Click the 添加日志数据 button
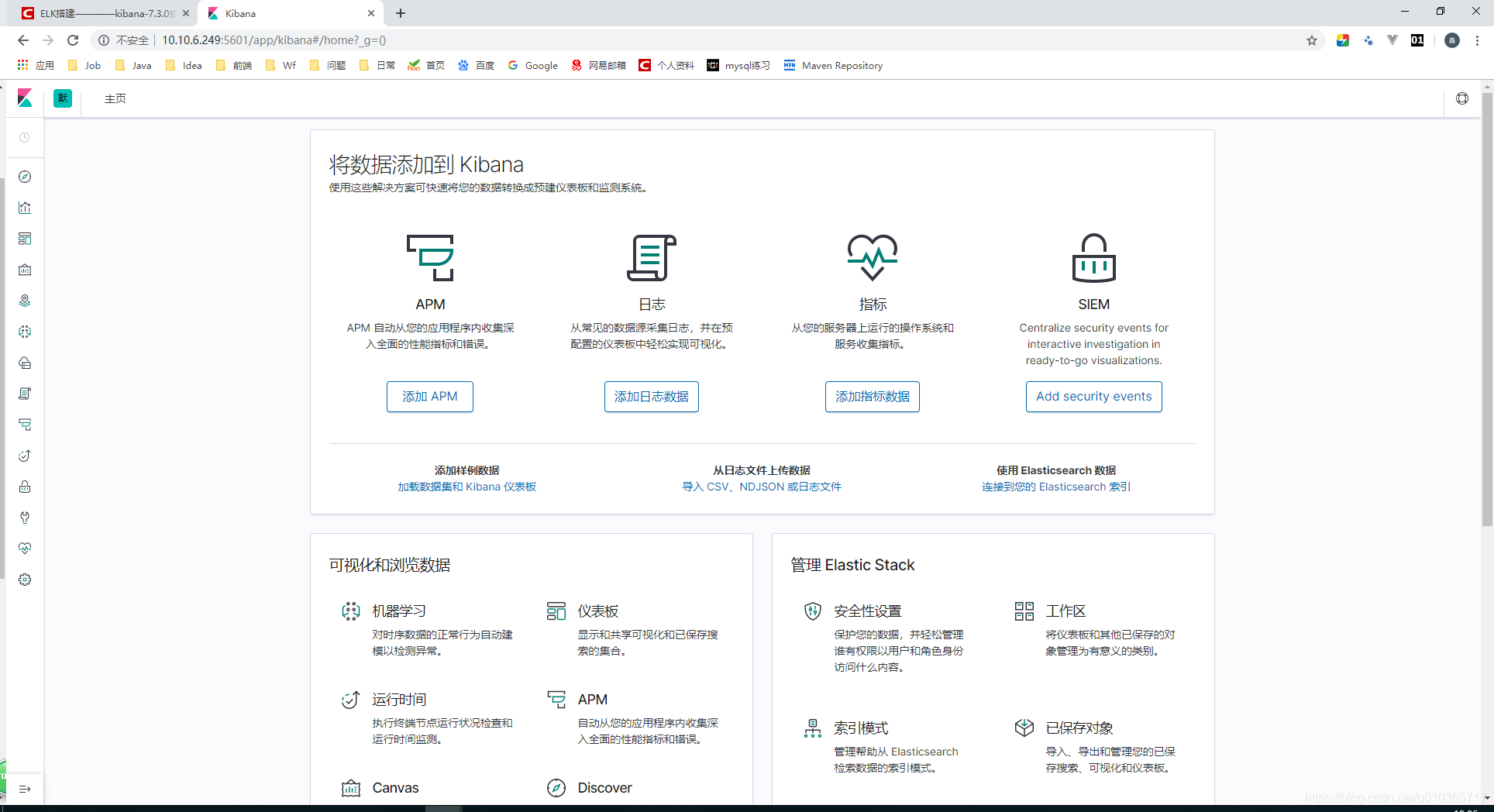This screenshot has height=812, width=1494. point(652,397)
